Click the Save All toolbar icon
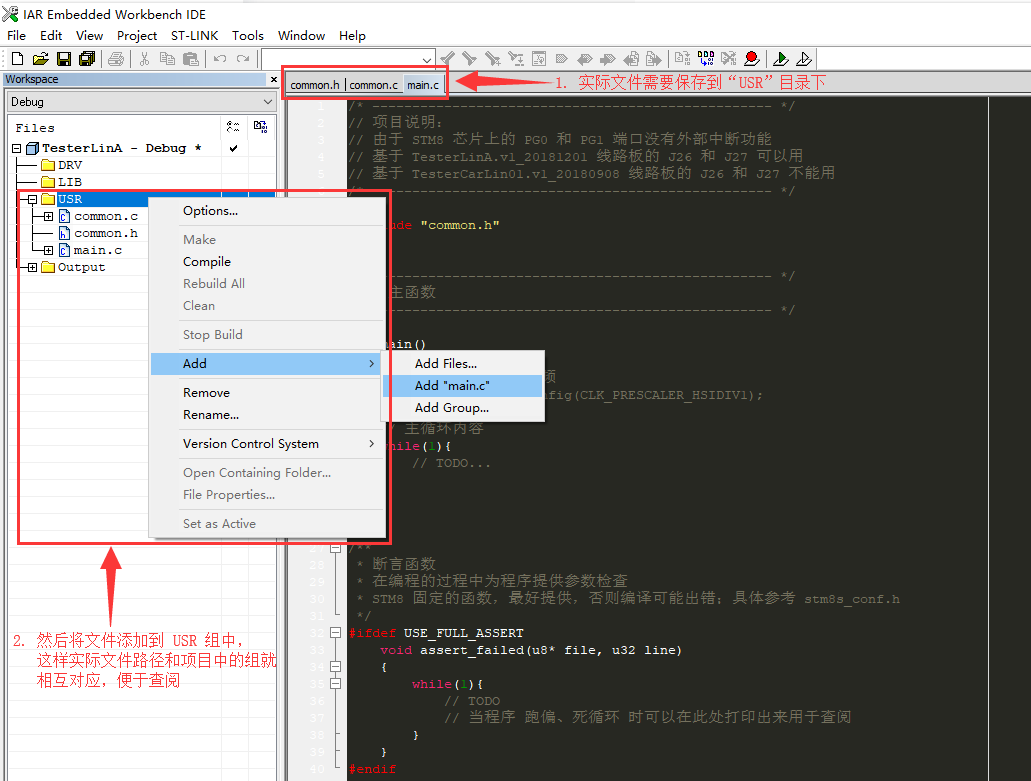The image size is (1031, 781). pos(87,58)
